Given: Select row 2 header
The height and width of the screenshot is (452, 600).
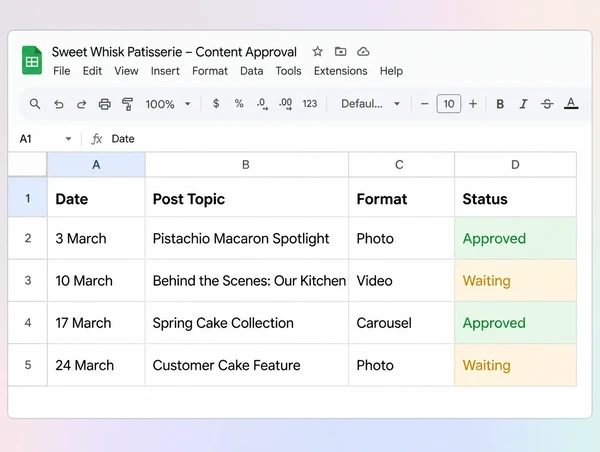Looking at the screenshot, I should [x=28, y=238].
